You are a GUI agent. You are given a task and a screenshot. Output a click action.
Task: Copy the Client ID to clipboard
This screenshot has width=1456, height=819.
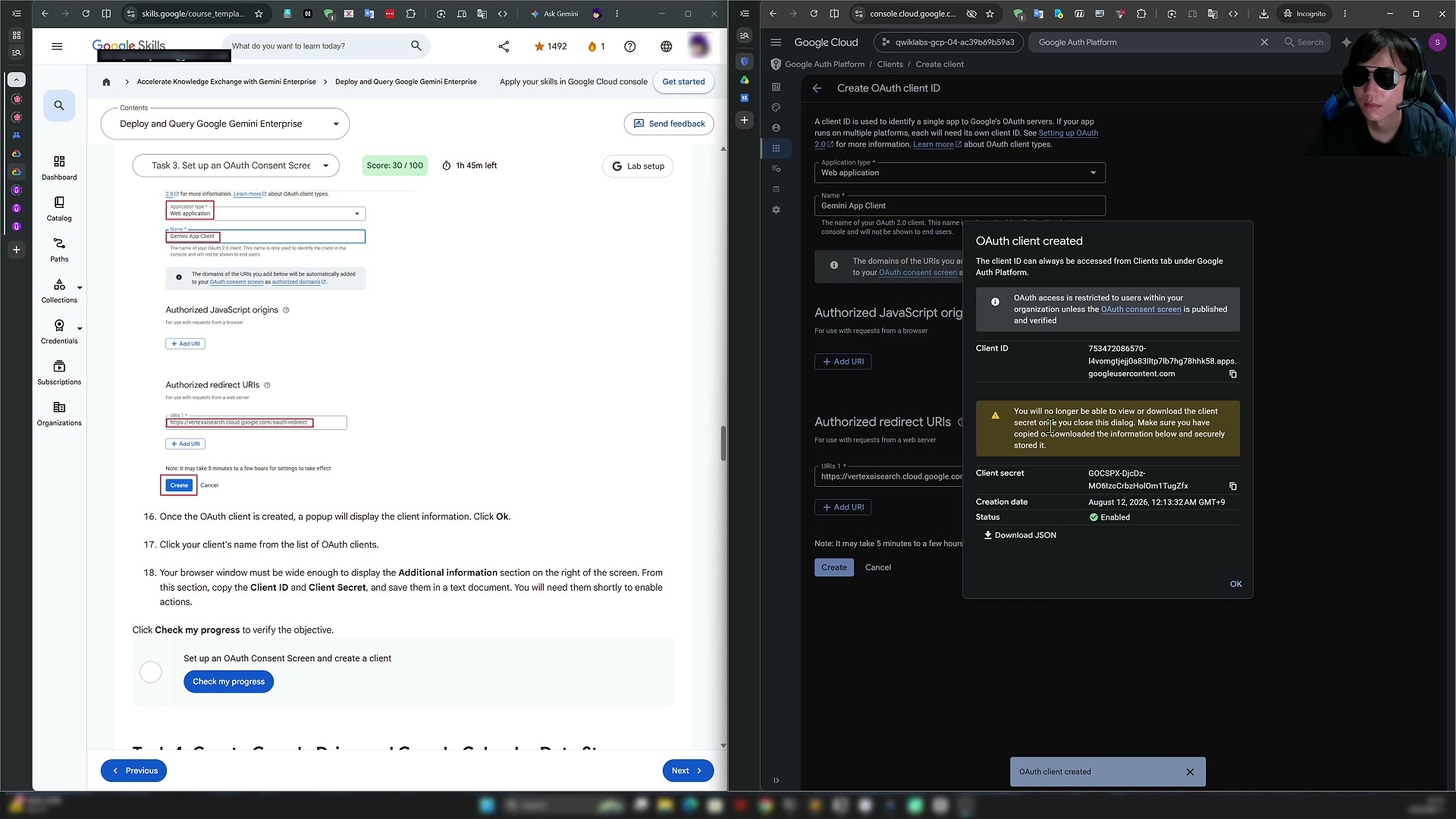1233,374
